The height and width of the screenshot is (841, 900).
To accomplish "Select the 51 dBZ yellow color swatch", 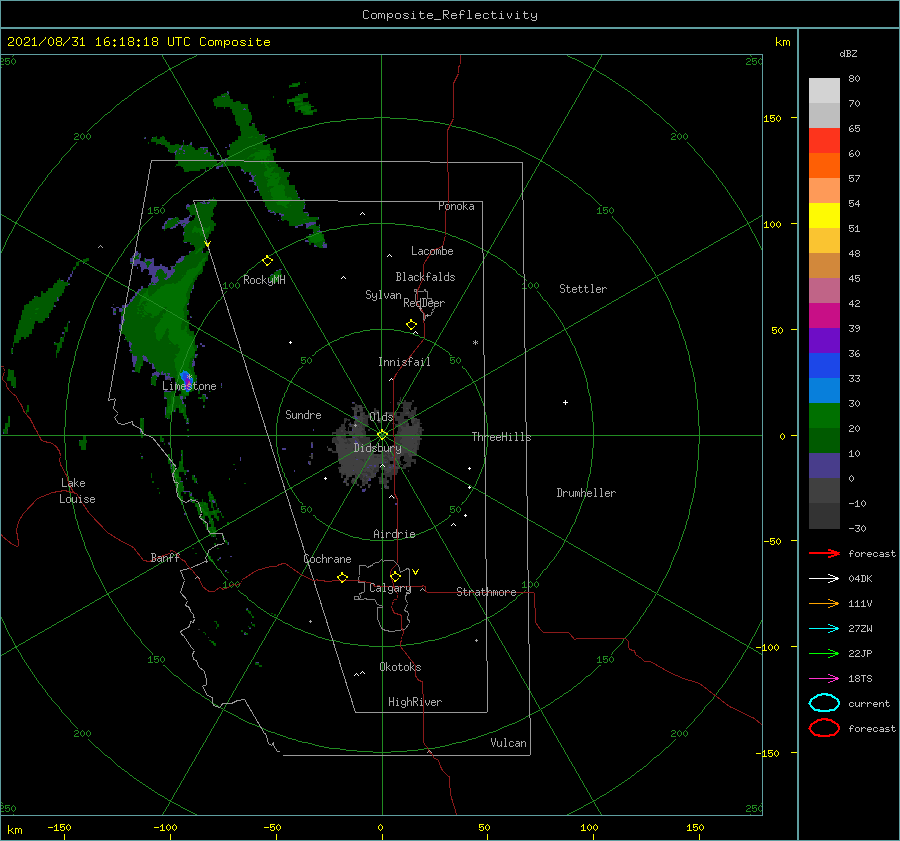I will [824, 215].
